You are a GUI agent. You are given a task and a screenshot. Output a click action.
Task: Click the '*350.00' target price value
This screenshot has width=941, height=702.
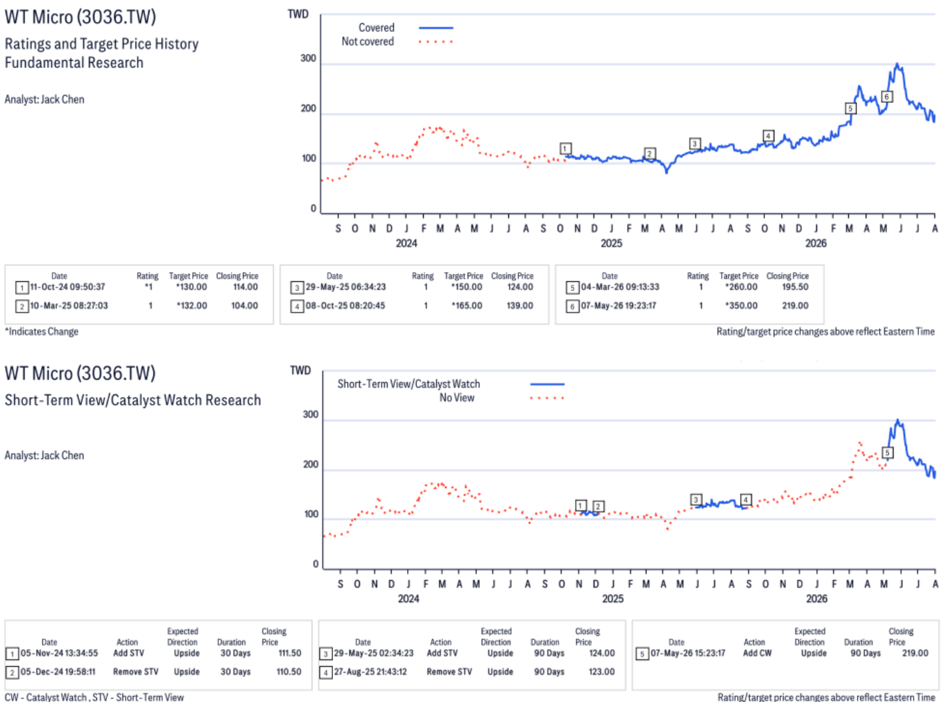click(741, 305)
